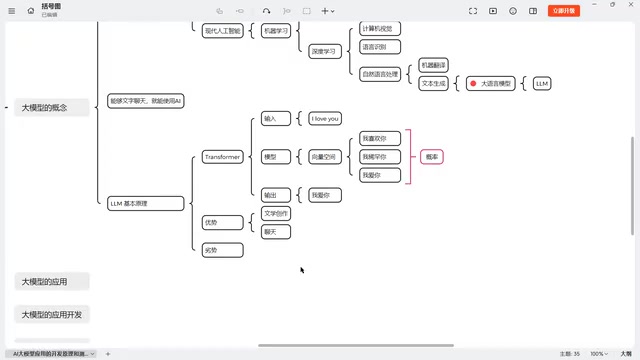Click the boundary frame tool icon

coord(307,11)
